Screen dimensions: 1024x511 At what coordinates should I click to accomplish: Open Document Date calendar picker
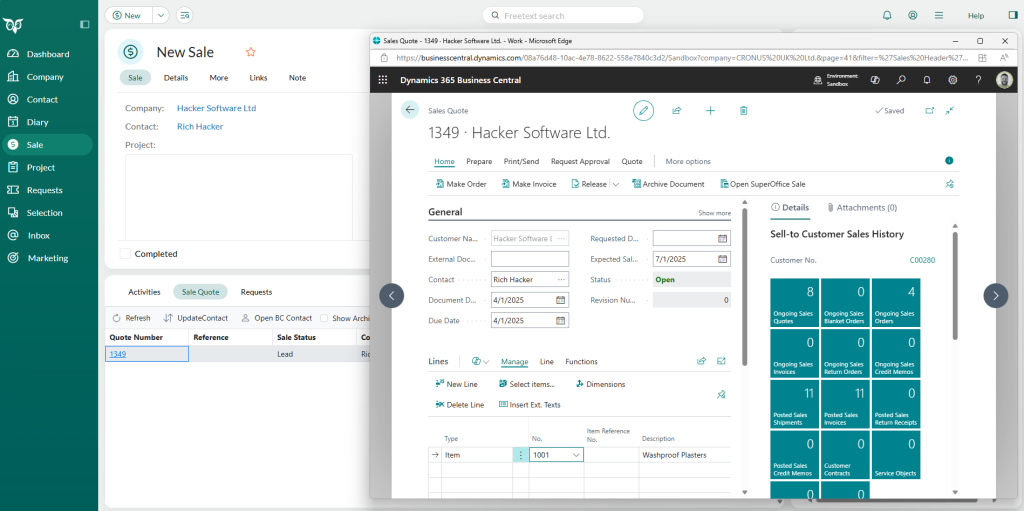560,300
